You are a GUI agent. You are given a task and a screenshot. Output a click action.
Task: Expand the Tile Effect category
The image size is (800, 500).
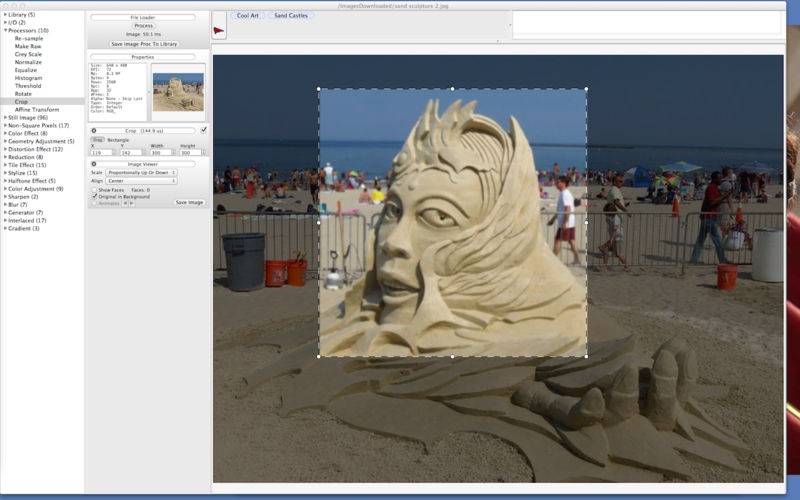5,165
